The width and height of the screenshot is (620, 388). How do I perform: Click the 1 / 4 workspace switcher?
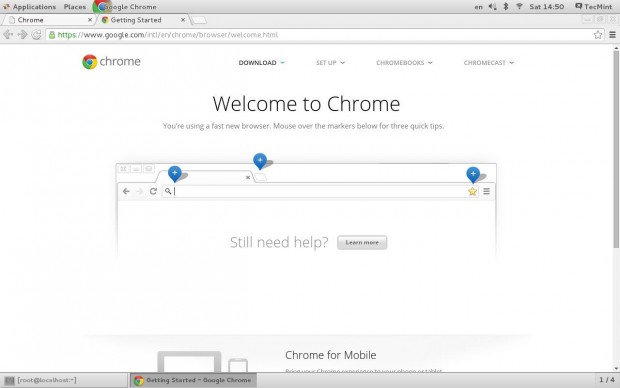coord(607,380)
